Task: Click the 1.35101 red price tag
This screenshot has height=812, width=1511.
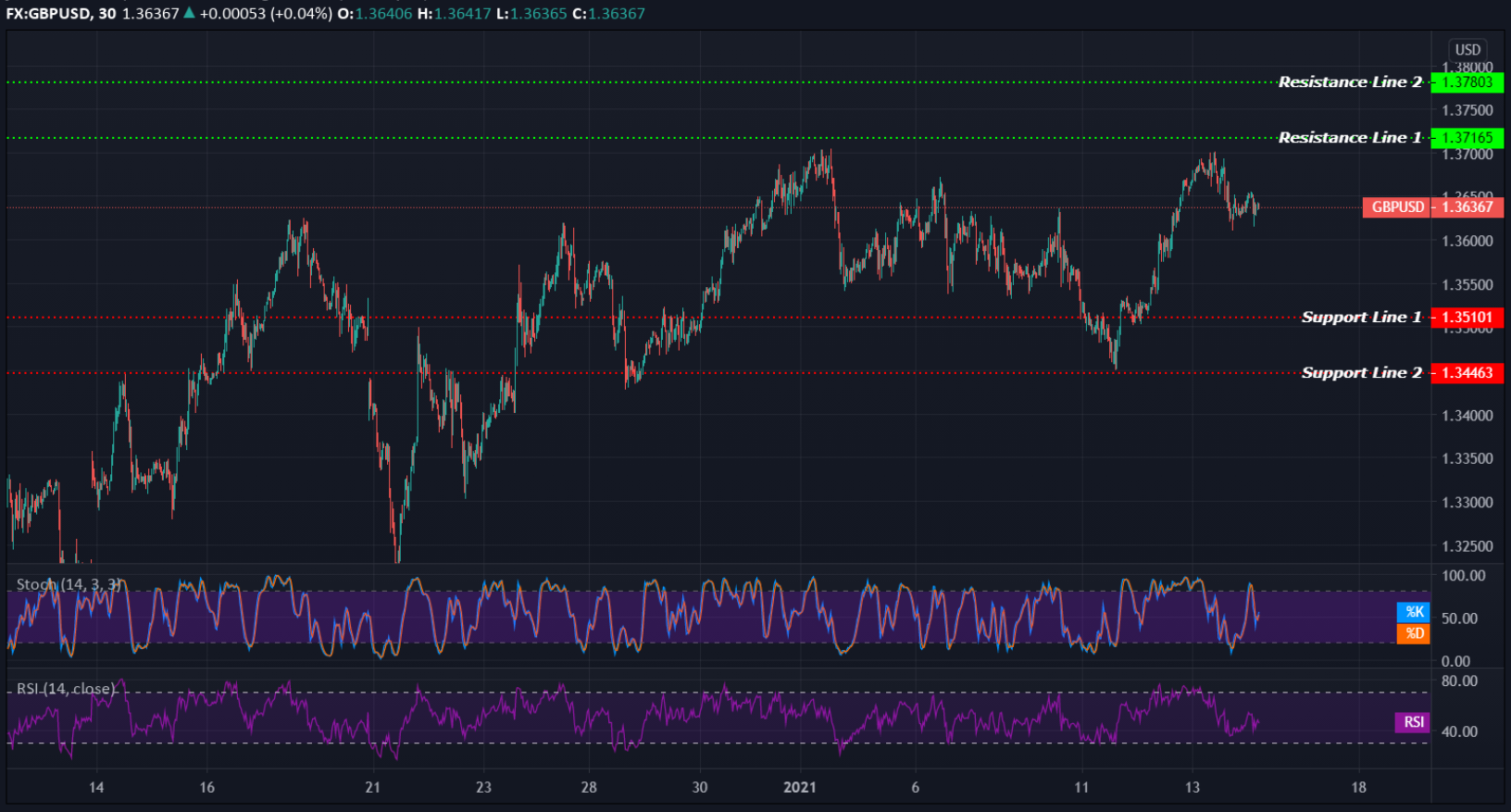Action: 1467,318
